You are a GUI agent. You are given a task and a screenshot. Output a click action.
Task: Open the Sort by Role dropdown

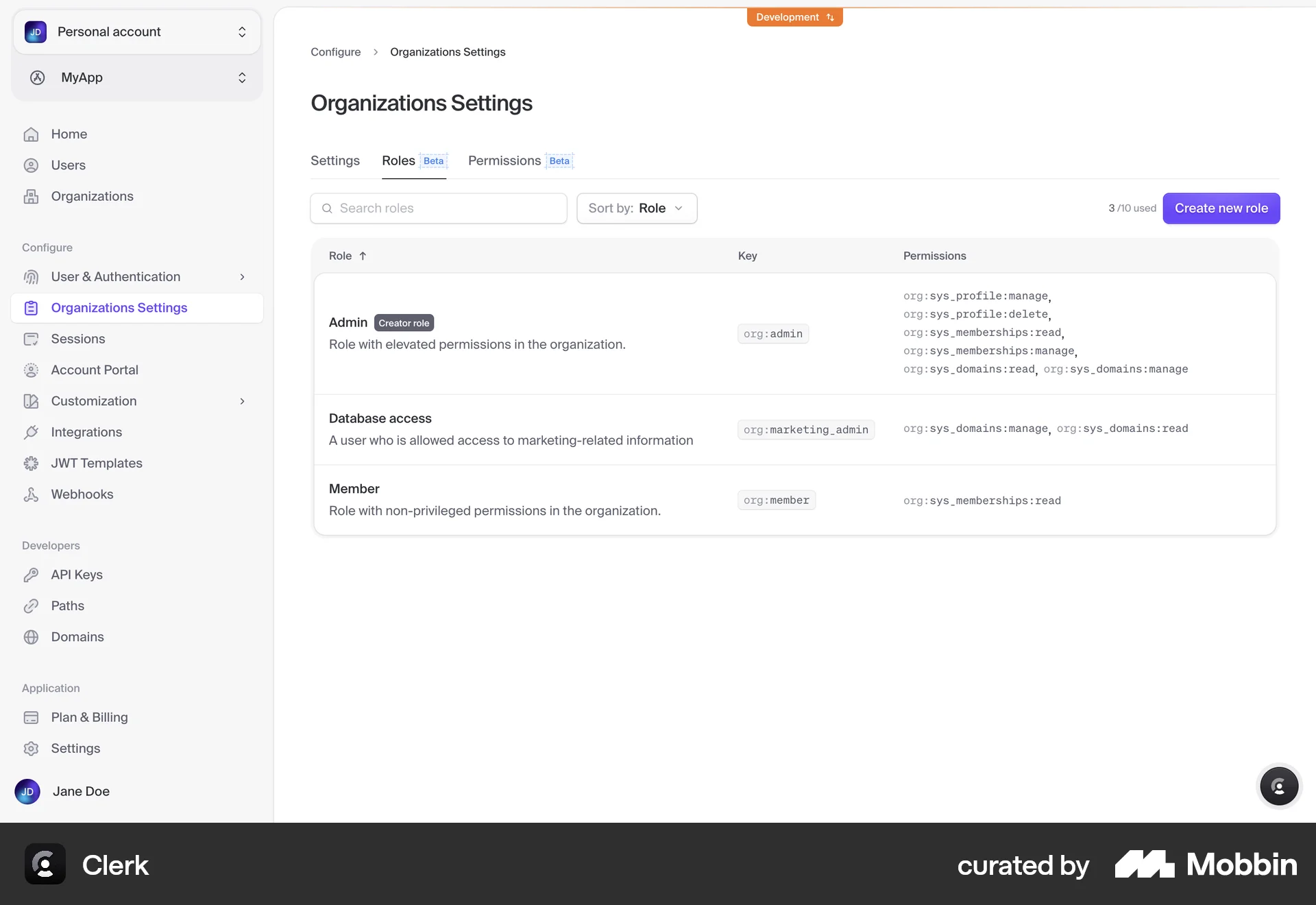(637, 208)
